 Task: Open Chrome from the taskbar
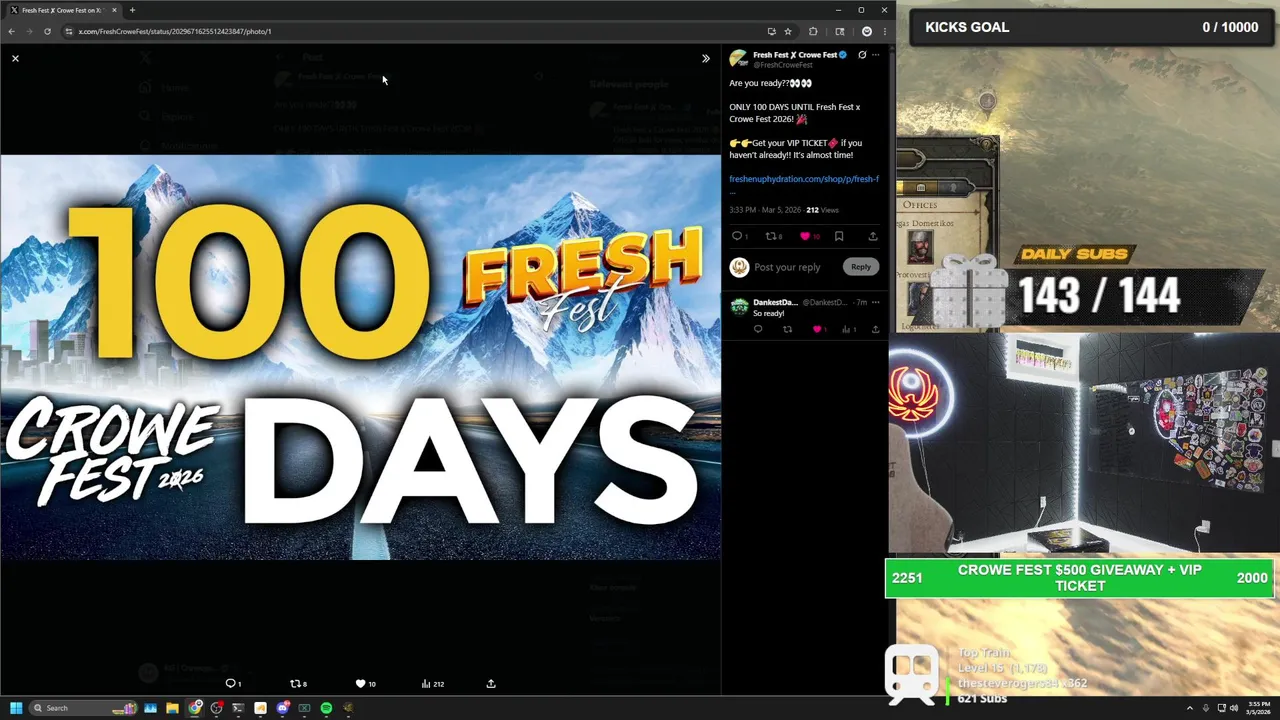[x=195, y=708]
